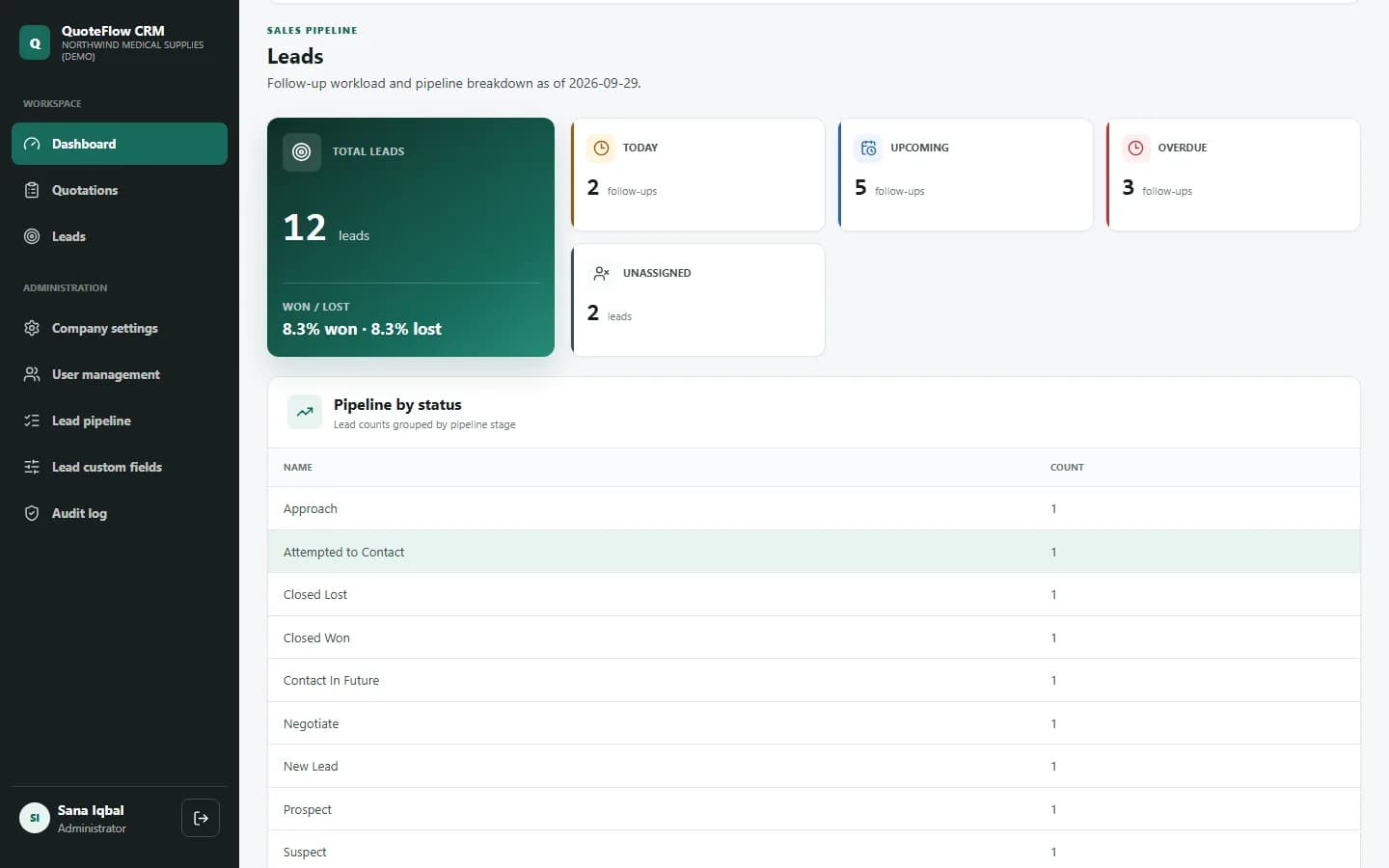Viewport: 1389px width, 868px height.
Task: Click the Today clock icon
Action: [601, 148]
